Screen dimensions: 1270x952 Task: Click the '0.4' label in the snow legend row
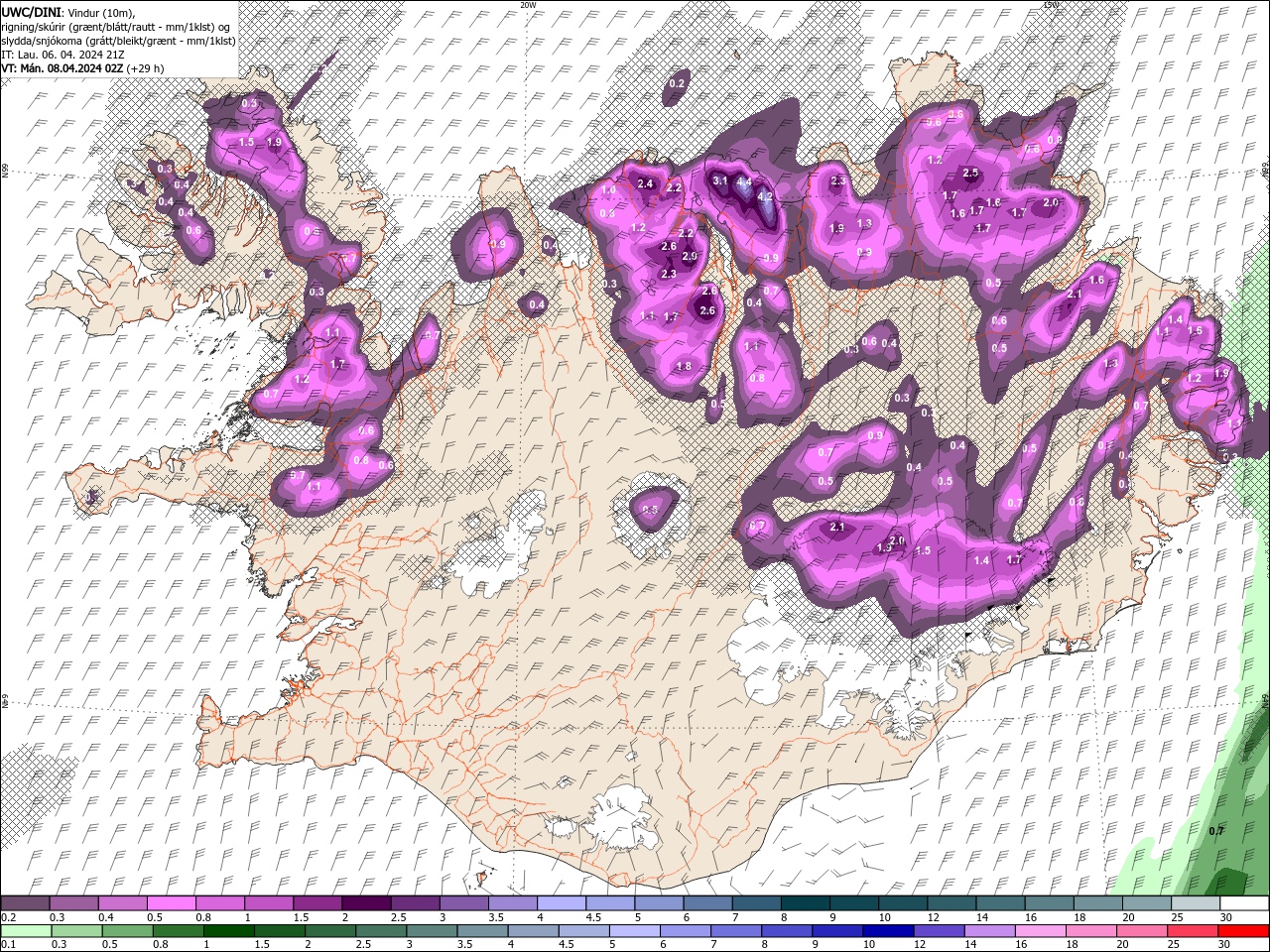[x=106, y=917]
